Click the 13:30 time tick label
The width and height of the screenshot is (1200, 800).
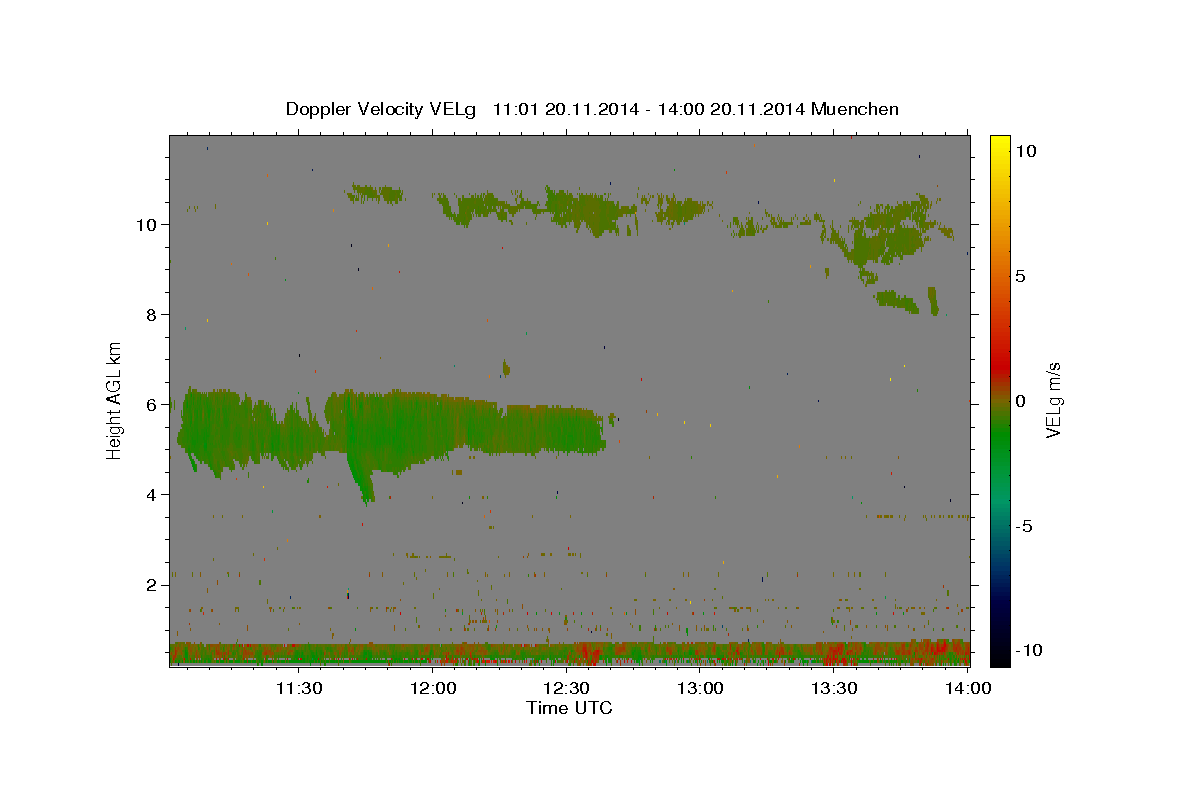pos(833,688)
